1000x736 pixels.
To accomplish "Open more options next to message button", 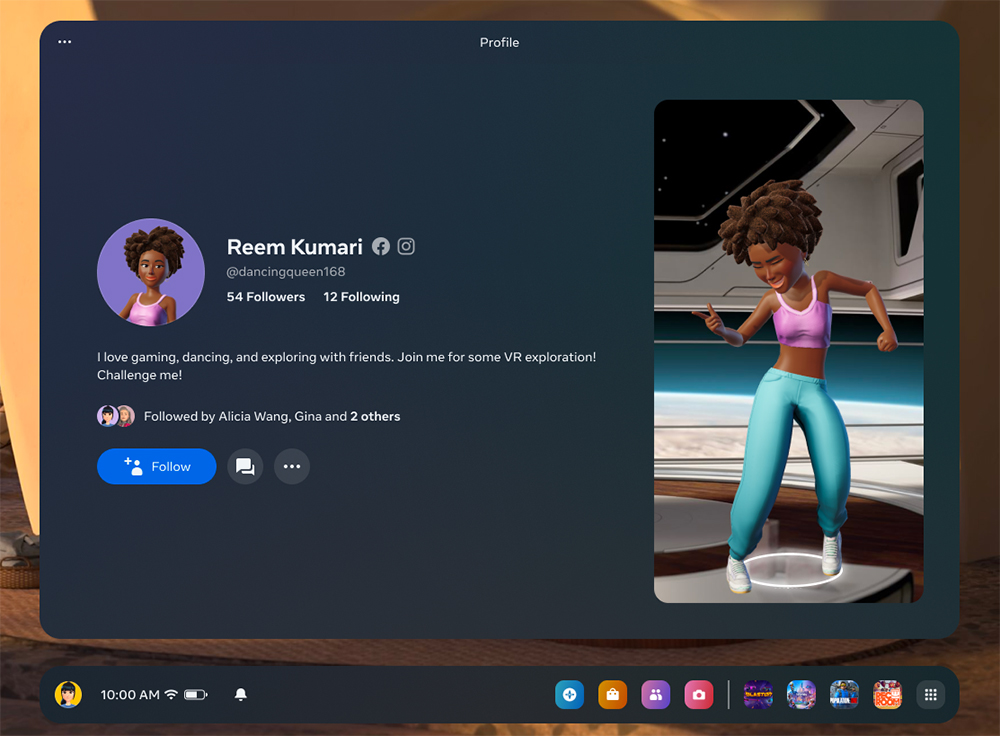I will [292, 466].
